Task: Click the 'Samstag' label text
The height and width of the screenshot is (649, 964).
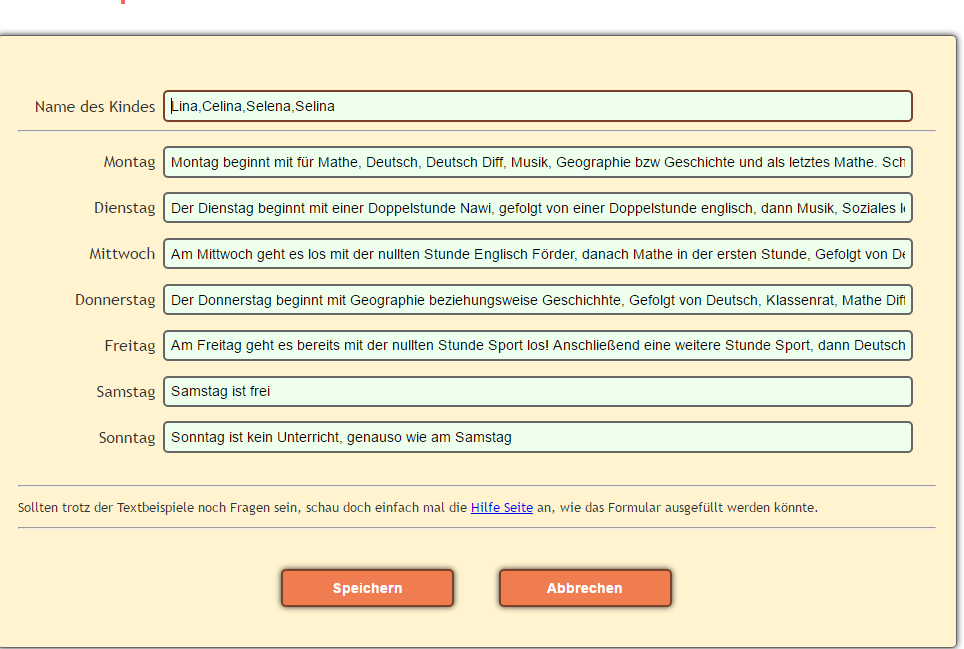Action: coord(126,392)
